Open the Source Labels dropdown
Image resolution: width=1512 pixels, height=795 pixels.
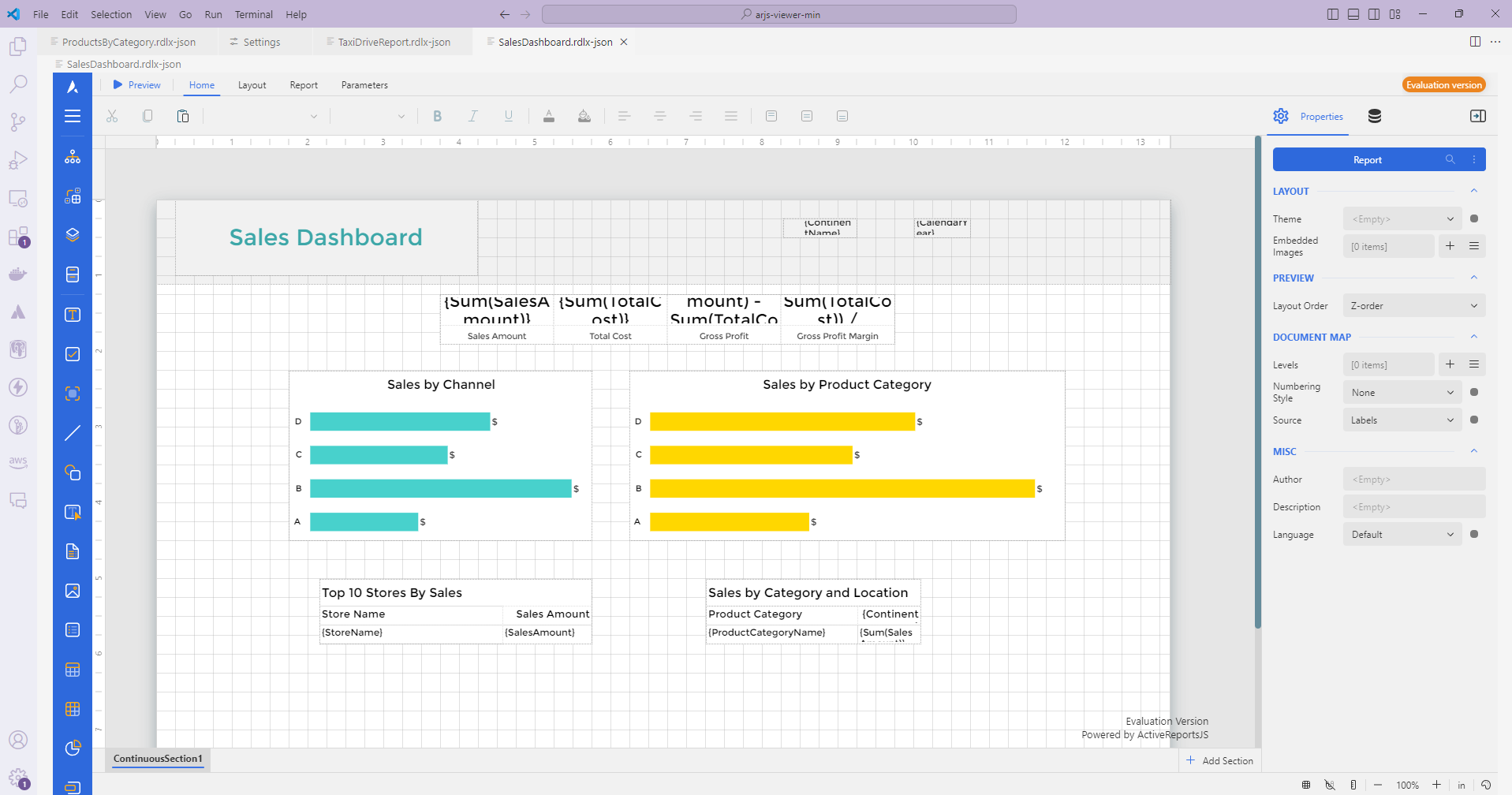point(1402,420)
